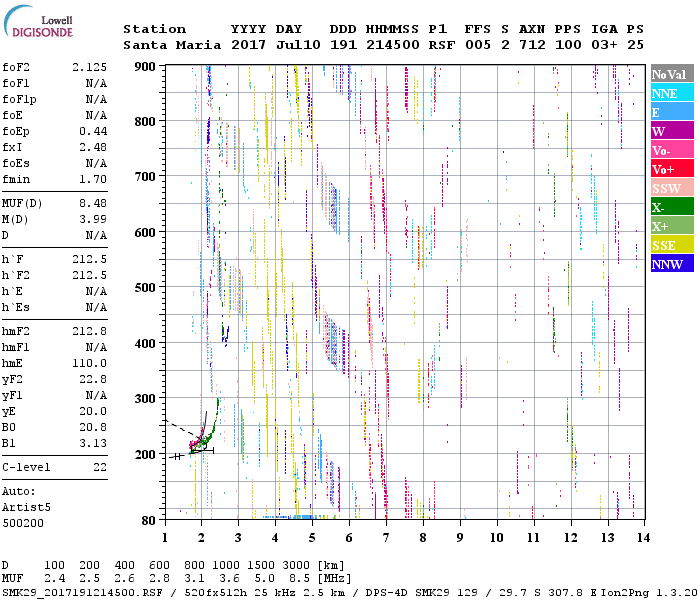The width and height of the screenshot is (700, 600).
Task: Click the day-of-year 191 value
Action: pyautogui.click(x=343, y=45)
